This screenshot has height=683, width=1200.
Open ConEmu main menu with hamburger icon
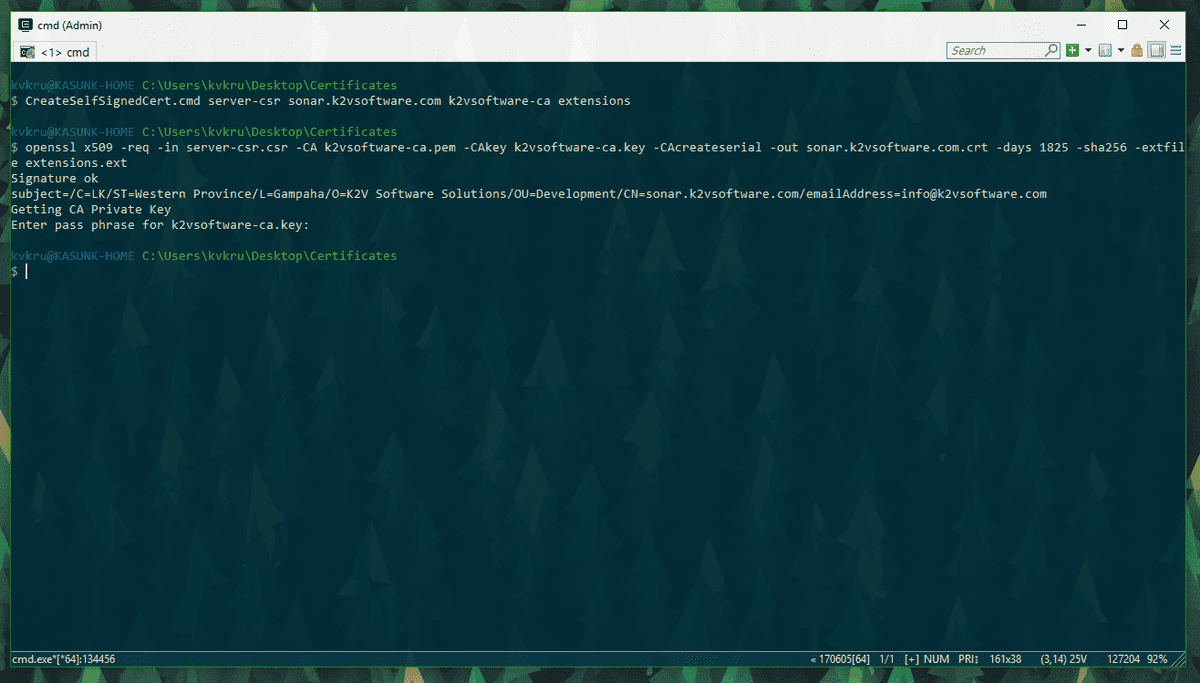1177,49
